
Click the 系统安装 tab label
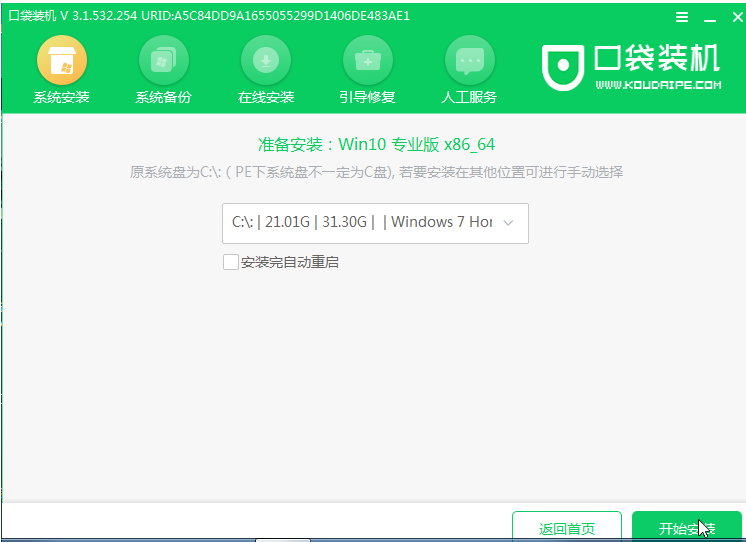(61, 98)
